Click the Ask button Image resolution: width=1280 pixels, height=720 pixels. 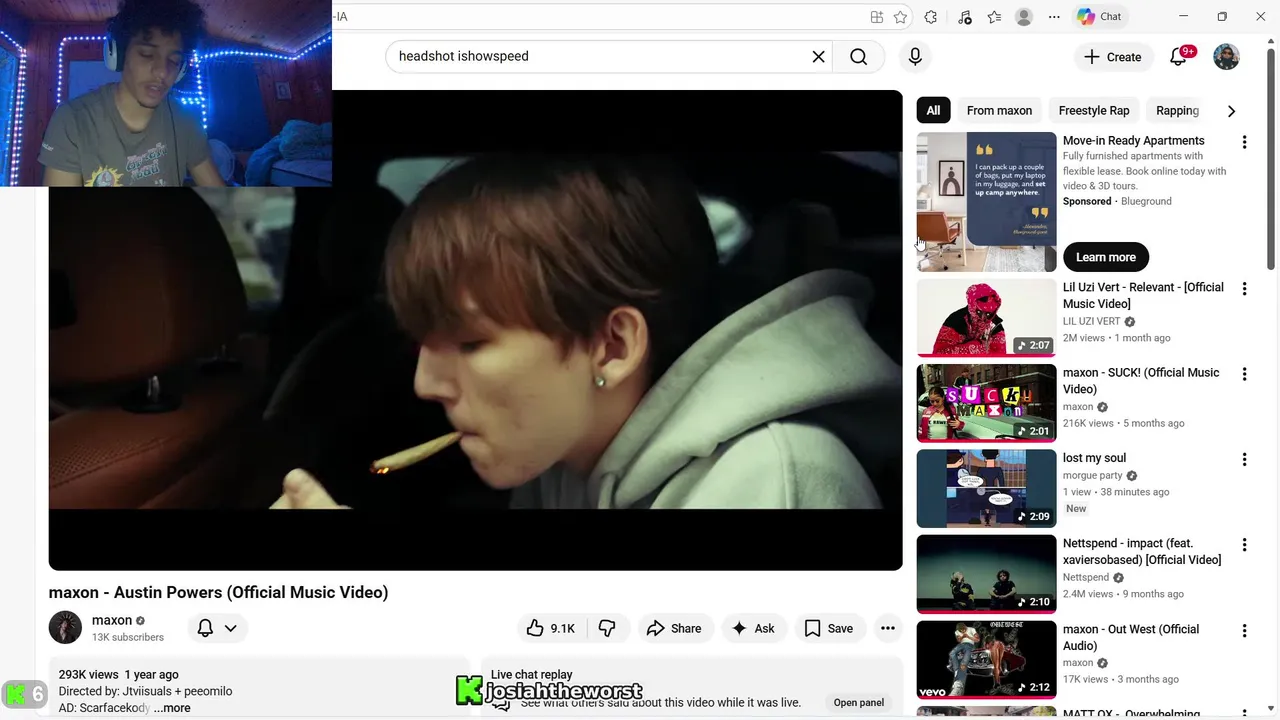(x=753, y=628)
